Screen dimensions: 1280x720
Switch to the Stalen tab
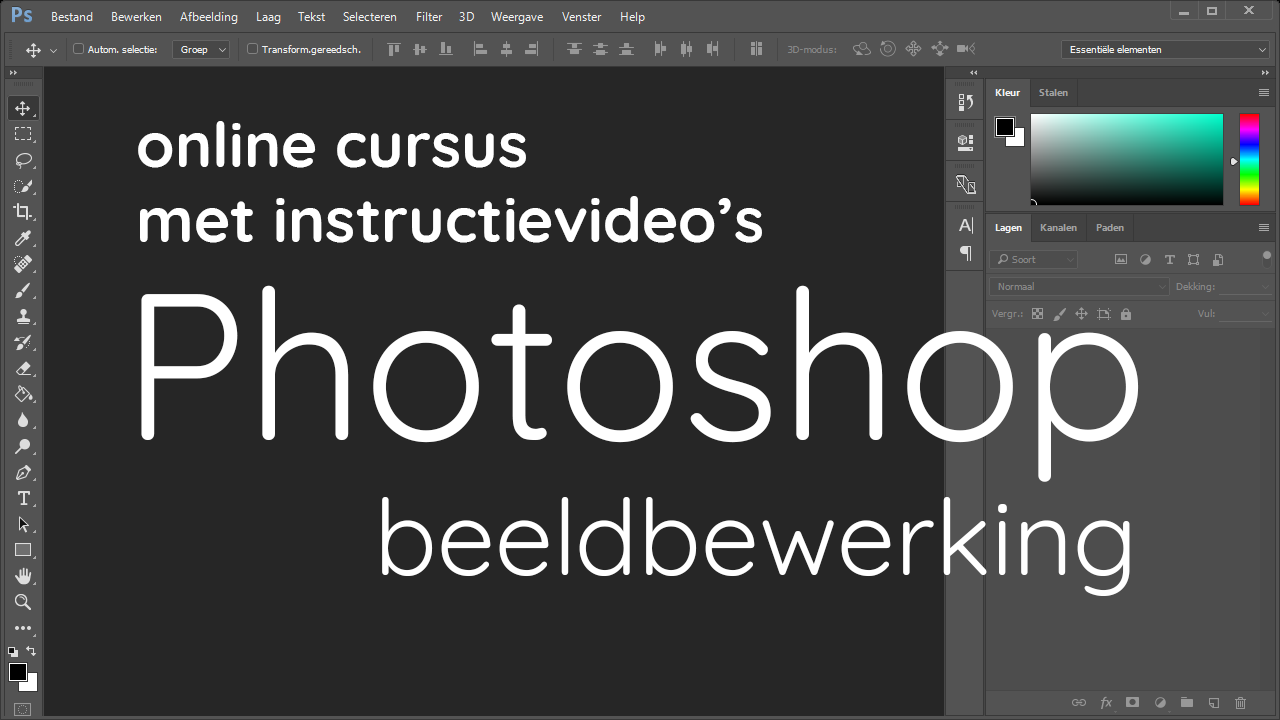1053,92
